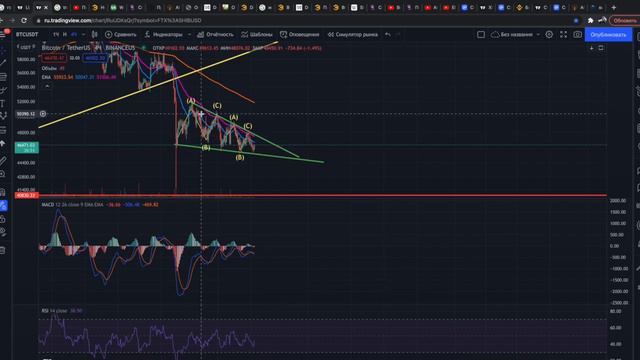Viewport: 640px width, 360px height.
Task: Open the Шаблоны templates menu
Action: (x=257, y=35)
